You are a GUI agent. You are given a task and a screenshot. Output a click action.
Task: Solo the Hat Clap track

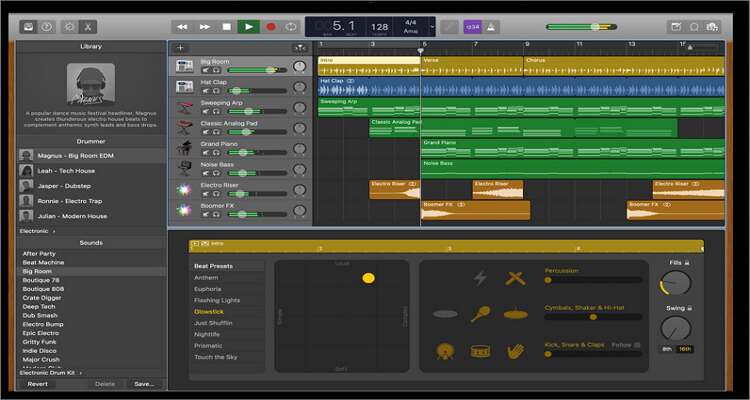[216, 91]
